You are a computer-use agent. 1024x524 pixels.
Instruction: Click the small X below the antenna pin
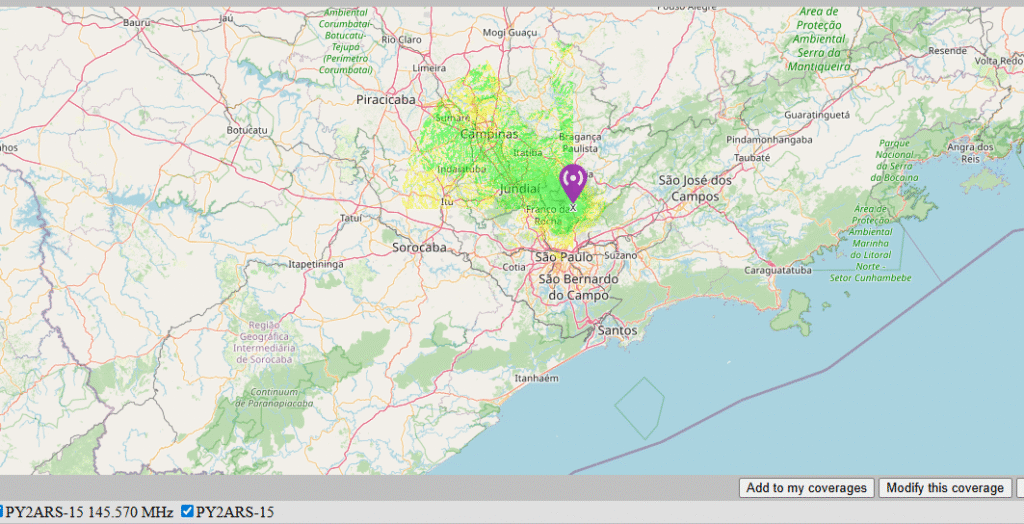pos(573,207)
